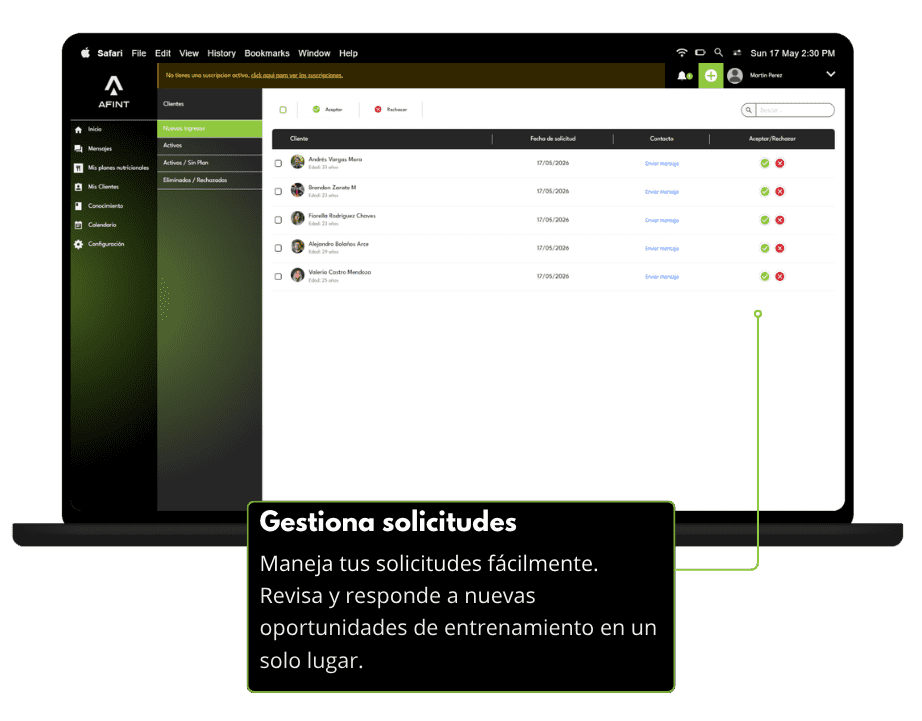Open the Help menu
This screenshot has width=922, height=721.
[x=348, y=53]
